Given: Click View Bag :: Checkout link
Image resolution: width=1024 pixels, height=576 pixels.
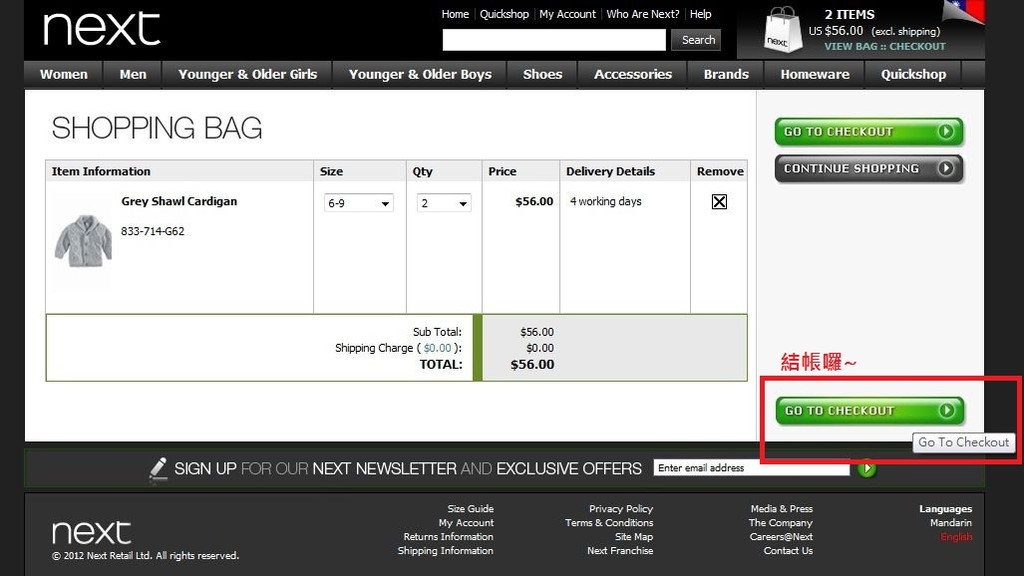Looking at the screenshot, I should click(885, 46).
